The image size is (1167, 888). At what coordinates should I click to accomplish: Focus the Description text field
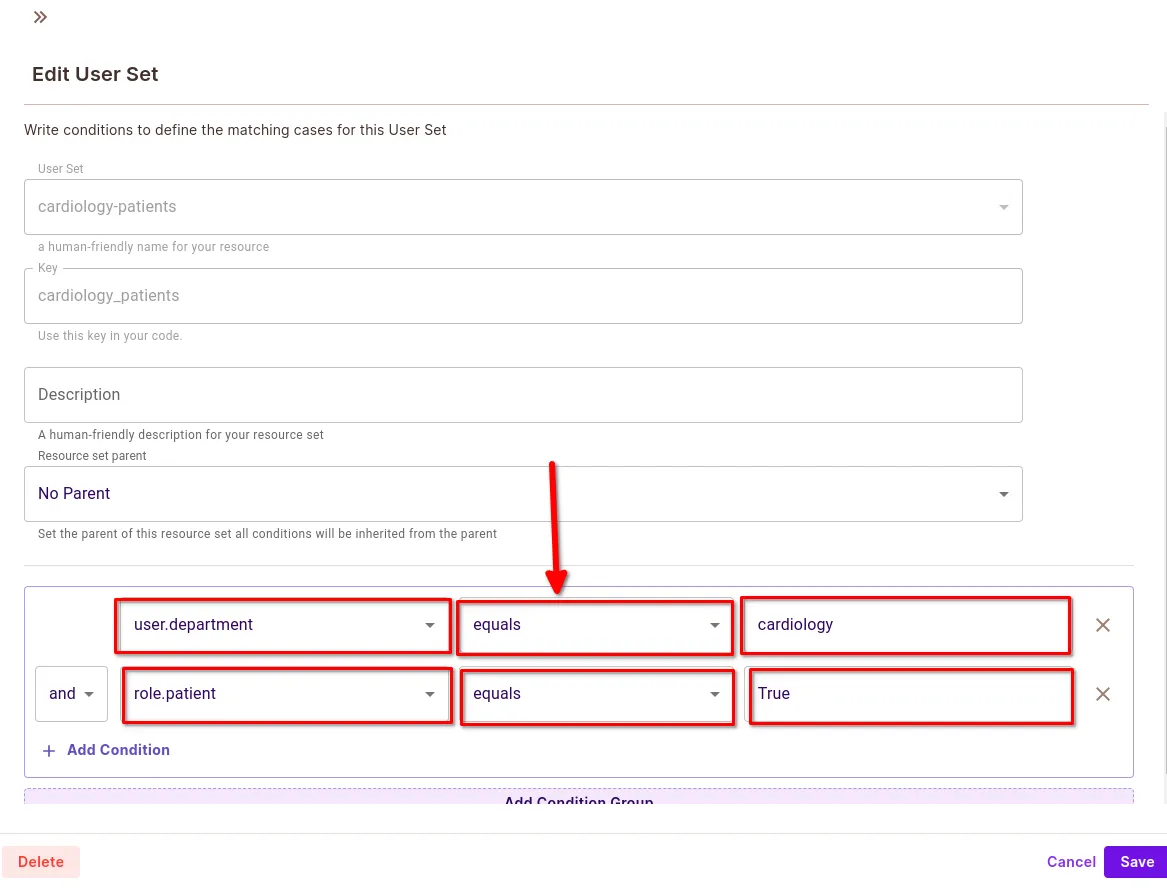coord(523,395)
